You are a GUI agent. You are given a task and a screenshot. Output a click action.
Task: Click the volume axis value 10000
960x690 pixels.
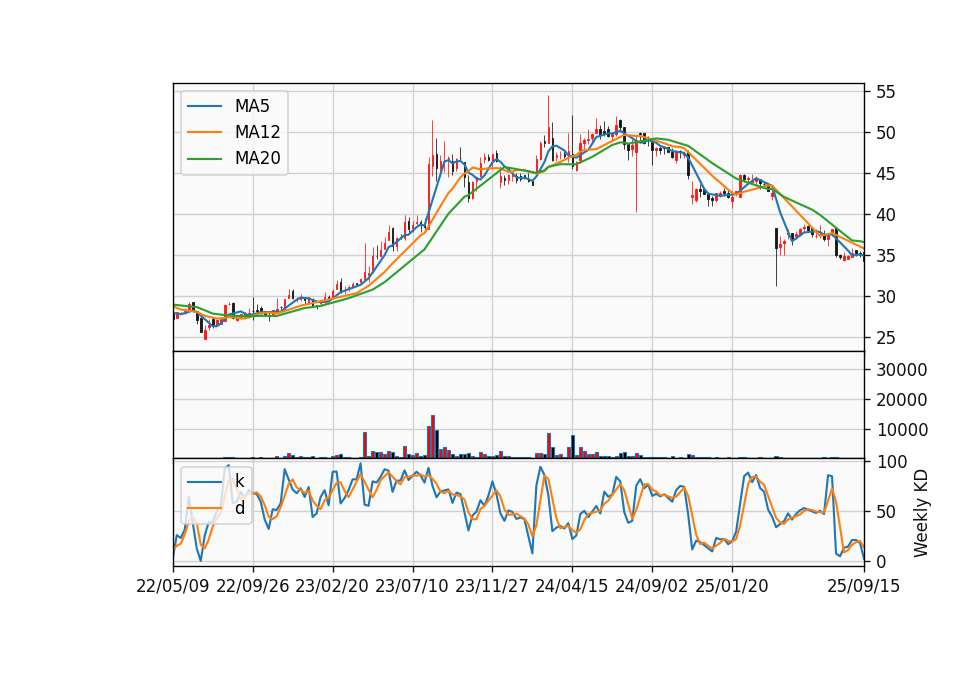(x=902, y=430)
